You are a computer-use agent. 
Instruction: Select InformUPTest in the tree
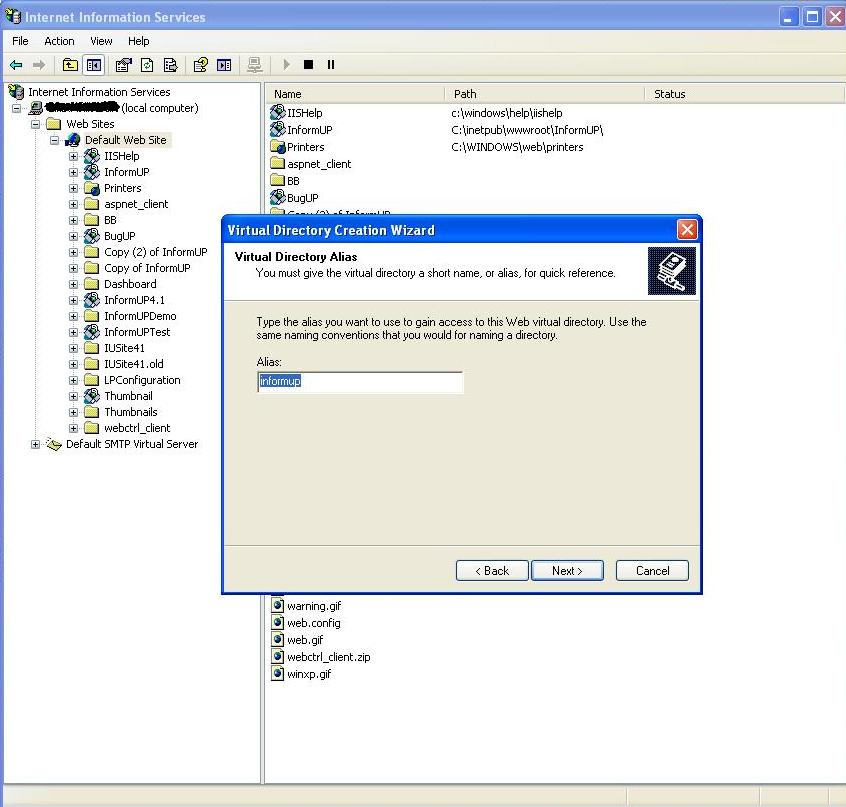tap(137, 332)
